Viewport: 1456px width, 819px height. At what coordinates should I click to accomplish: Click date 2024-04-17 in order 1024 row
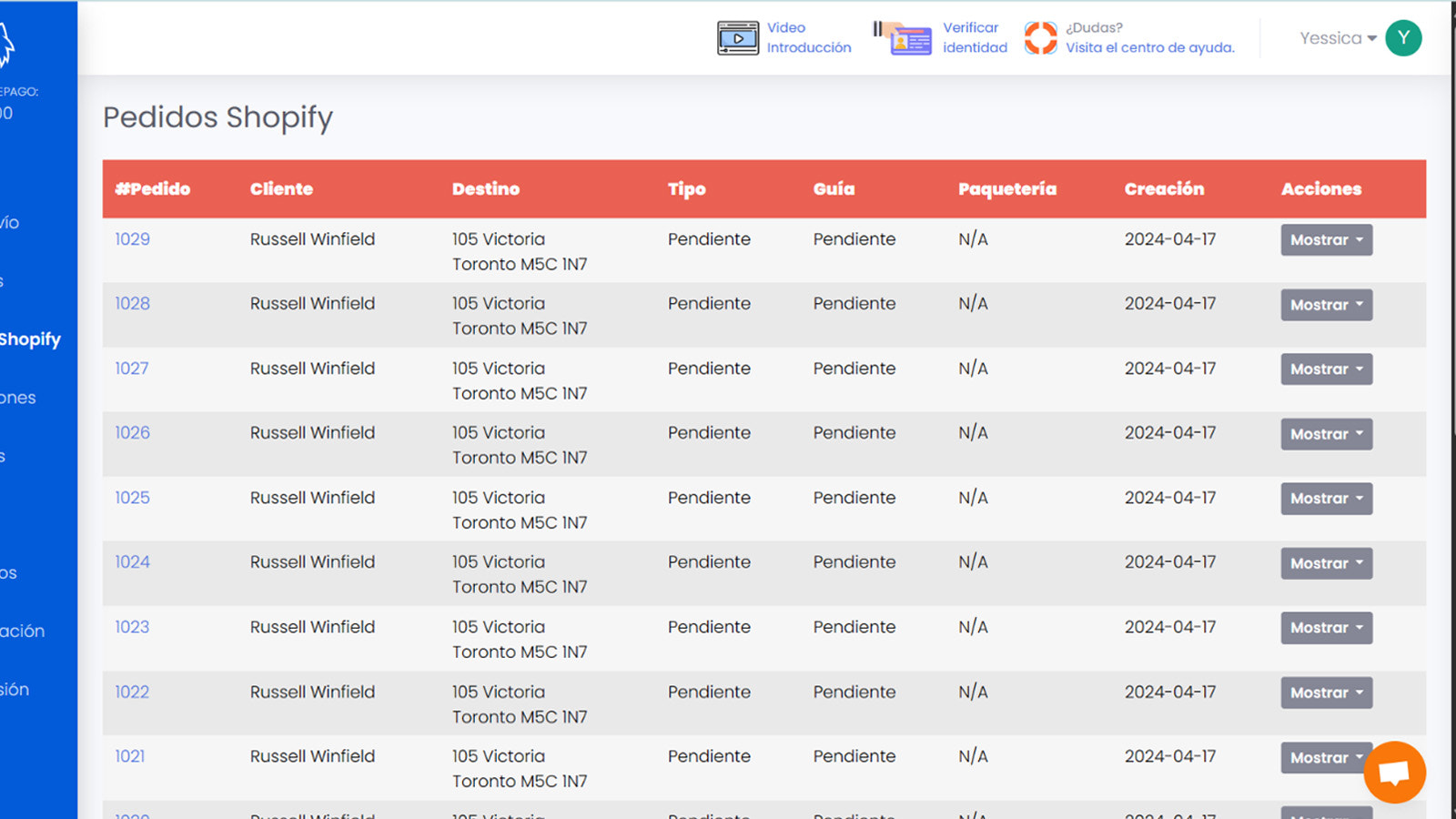[x=1170, y=562]
